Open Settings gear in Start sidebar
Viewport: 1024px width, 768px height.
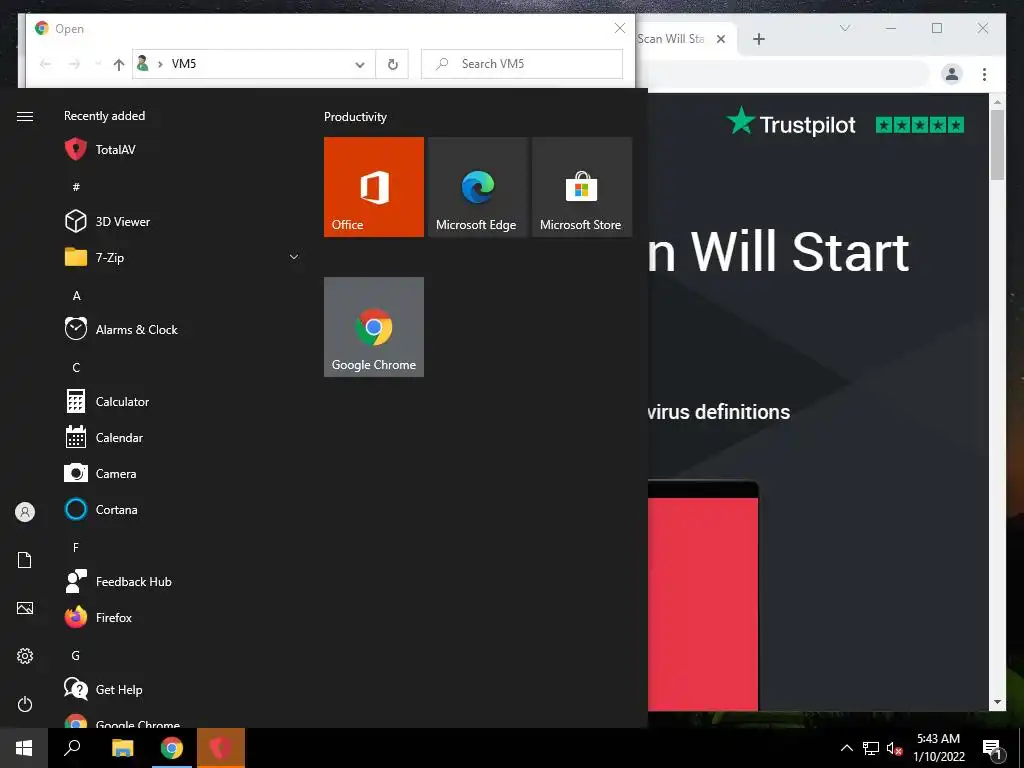click(25, 656)
